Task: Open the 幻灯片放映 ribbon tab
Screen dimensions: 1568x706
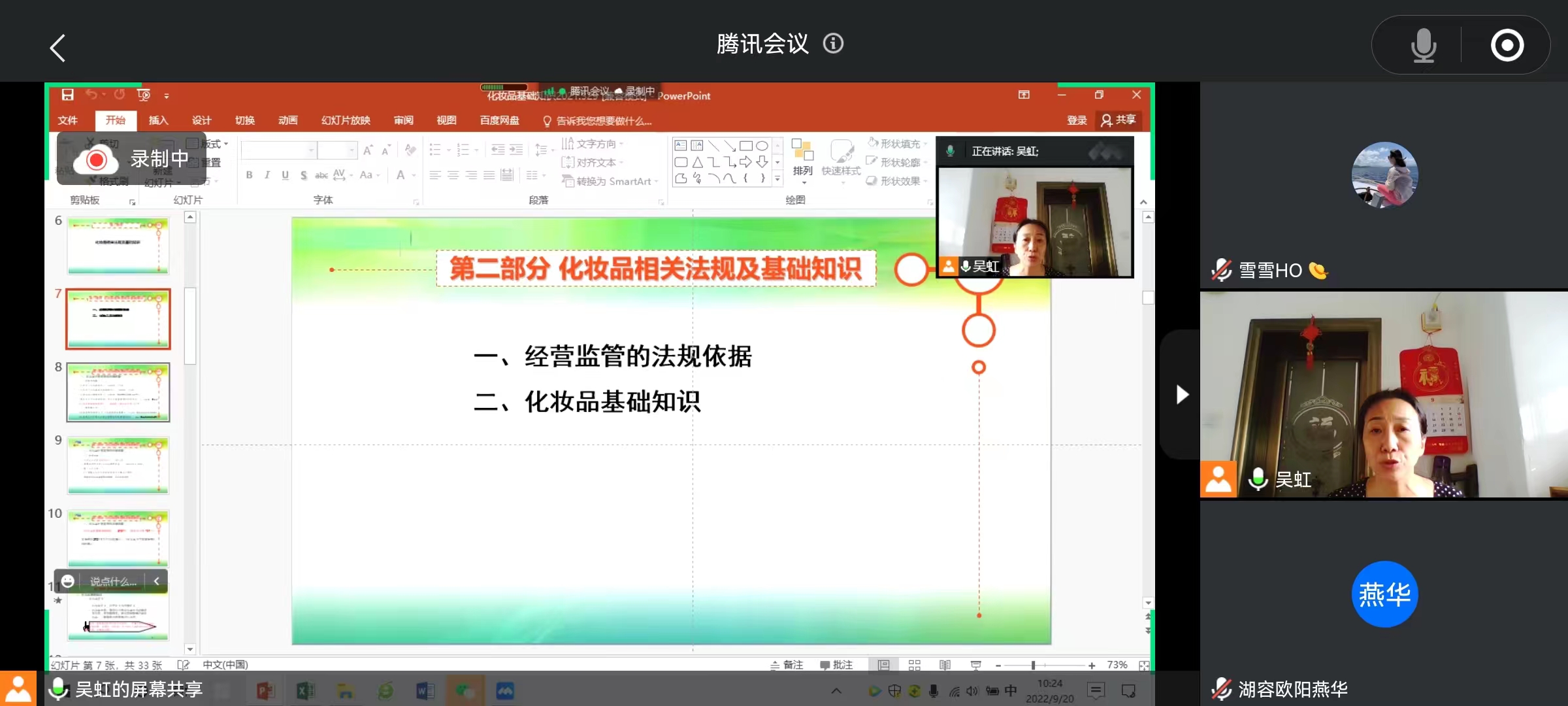Action: click(x=346, y=120)
